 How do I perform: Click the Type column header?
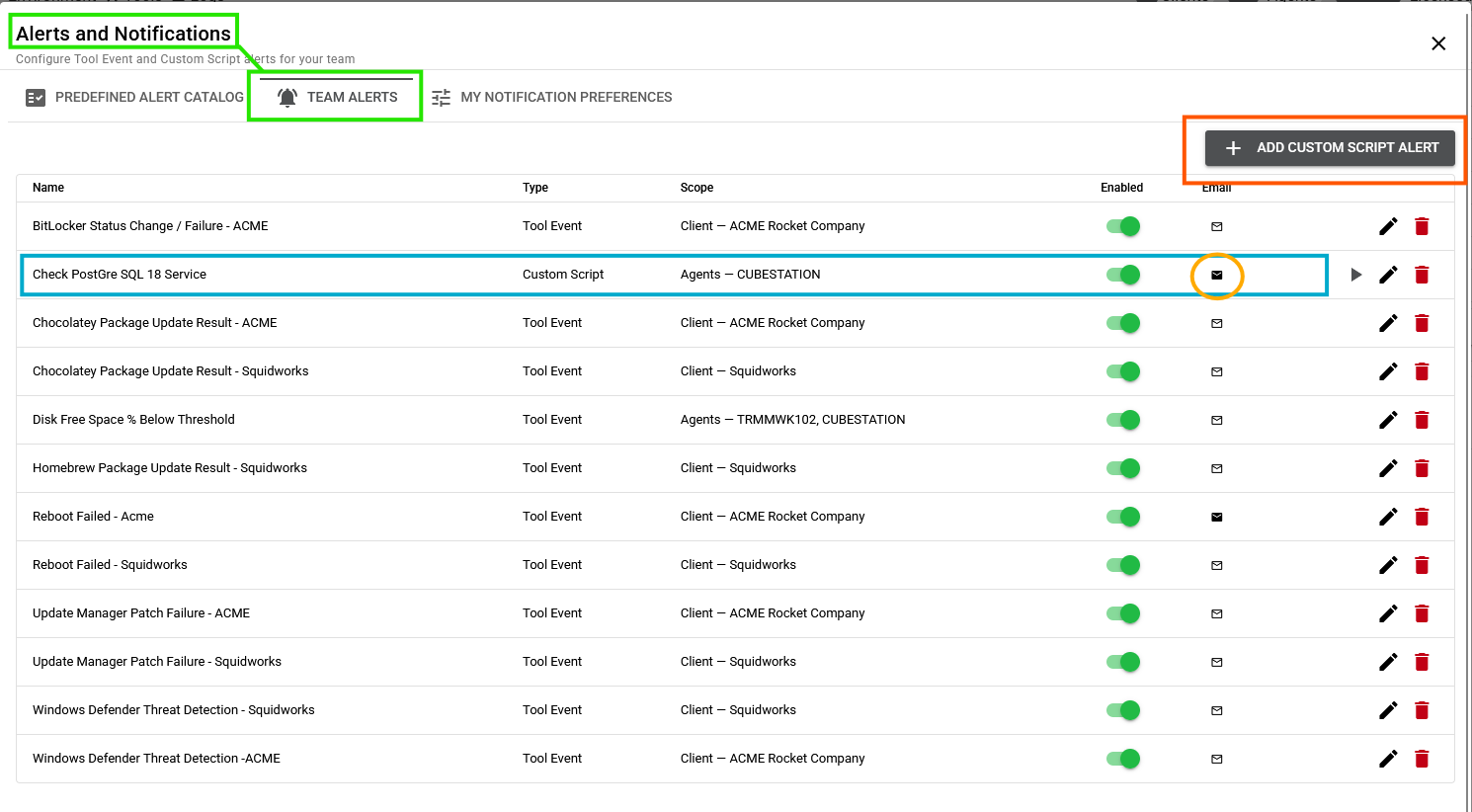point(535,188)
